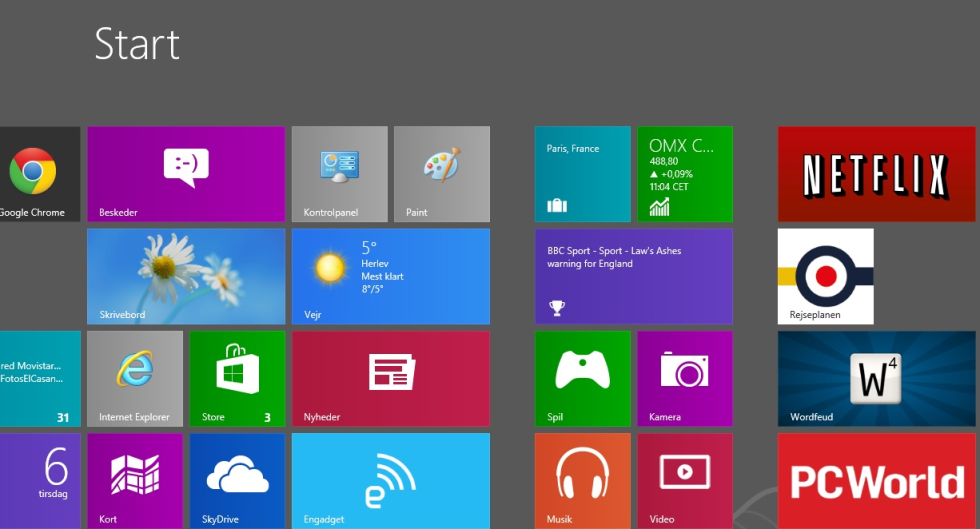Open the Google Chrome tile
Screen dimensions: 980x529
36,174
